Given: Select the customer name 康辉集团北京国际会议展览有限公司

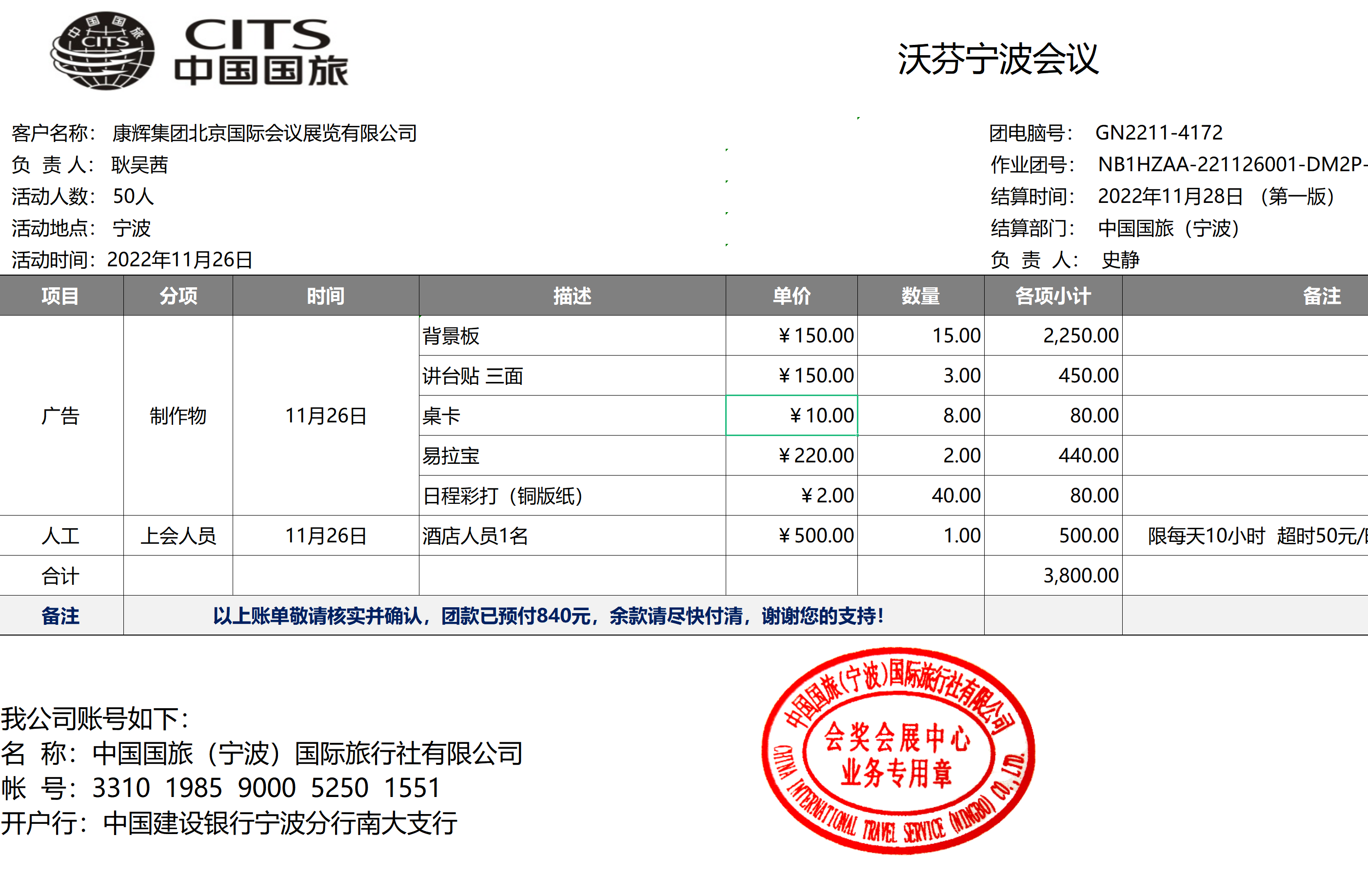Looking at the screenshot, I should [x=264, y=133].
